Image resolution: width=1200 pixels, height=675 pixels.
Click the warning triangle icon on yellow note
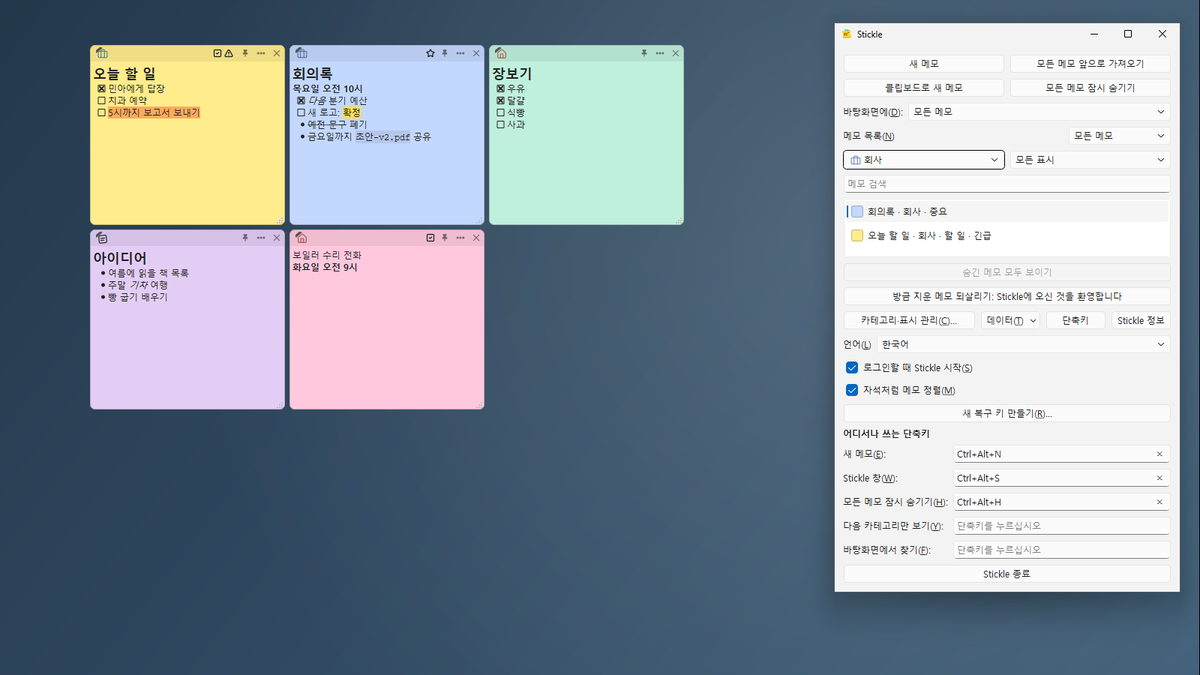[x=229, y=53]
